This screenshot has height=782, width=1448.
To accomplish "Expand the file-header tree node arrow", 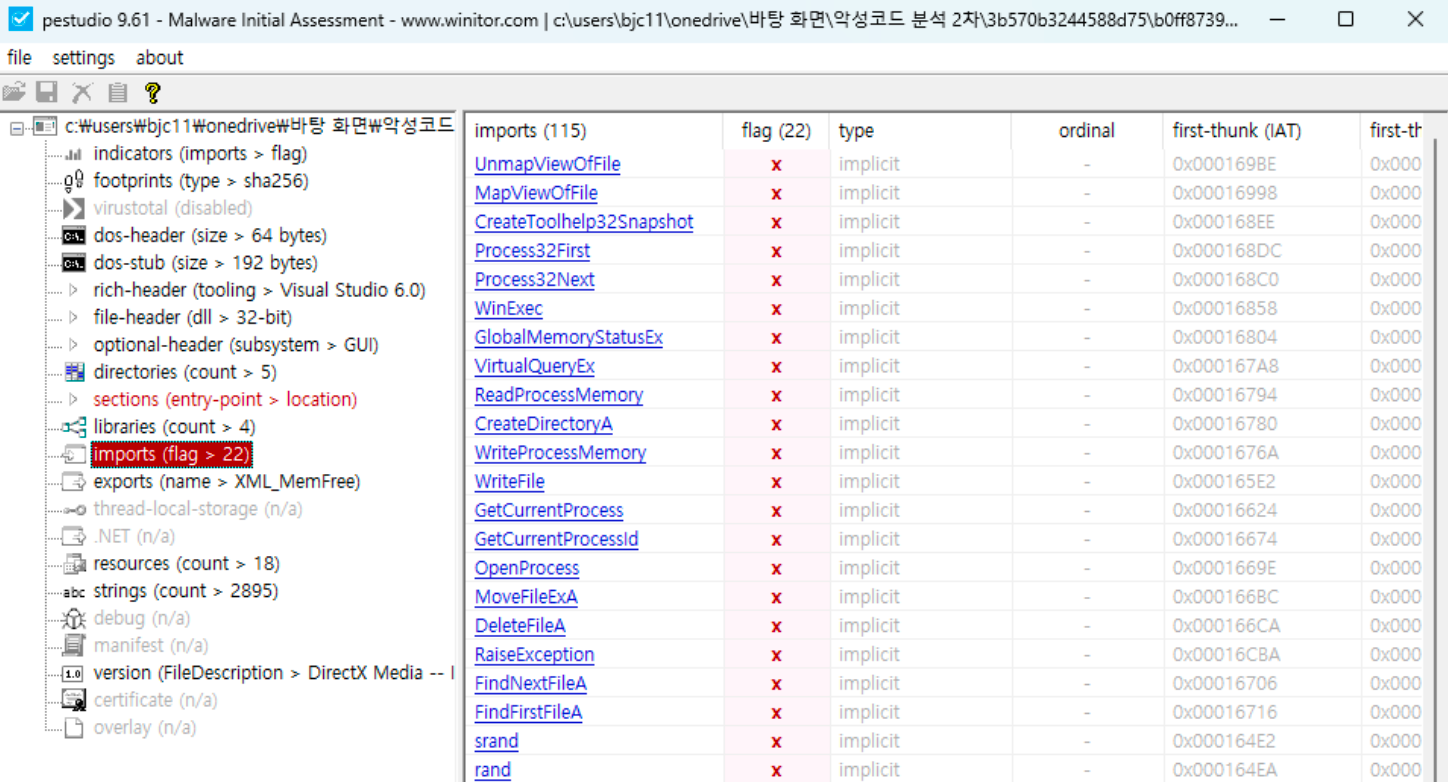I will click(73, 318).
